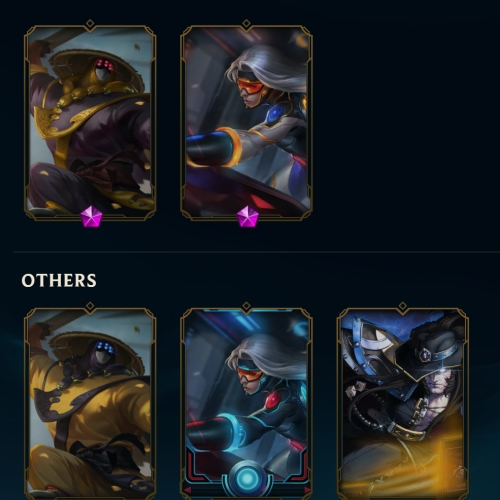500x500 pixels.
Task: Click diamond ornament atop the white-suit goggles card
Action: click(x=246, y=24)
